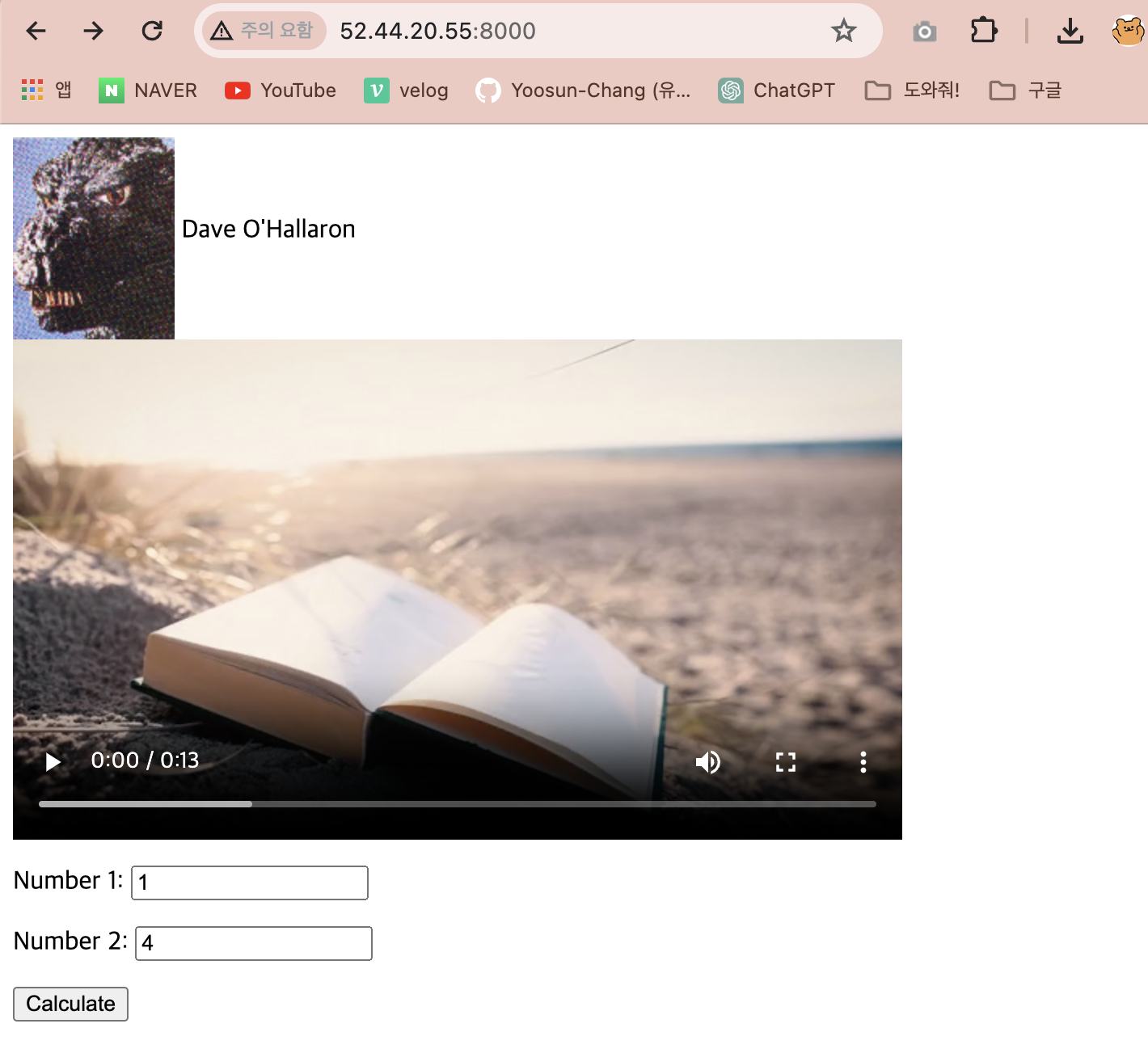Open the video more options menu
1148x1049 pixels.
tap(863, 762)
